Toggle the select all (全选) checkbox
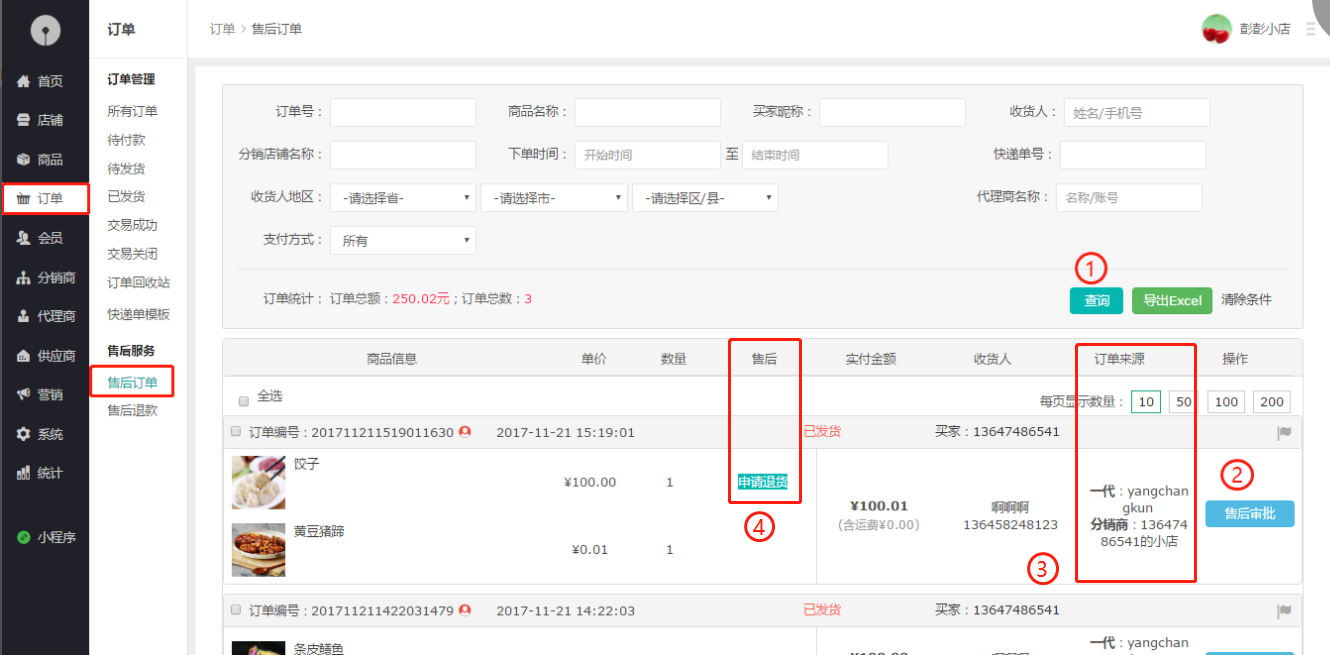 [x=243, y=401]
